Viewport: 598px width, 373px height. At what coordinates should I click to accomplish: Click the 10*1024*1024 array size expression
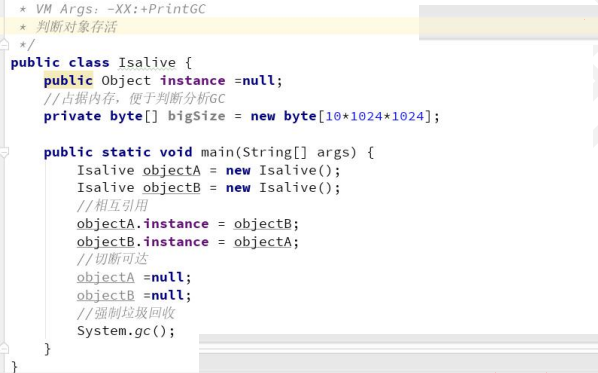[375, 116]
